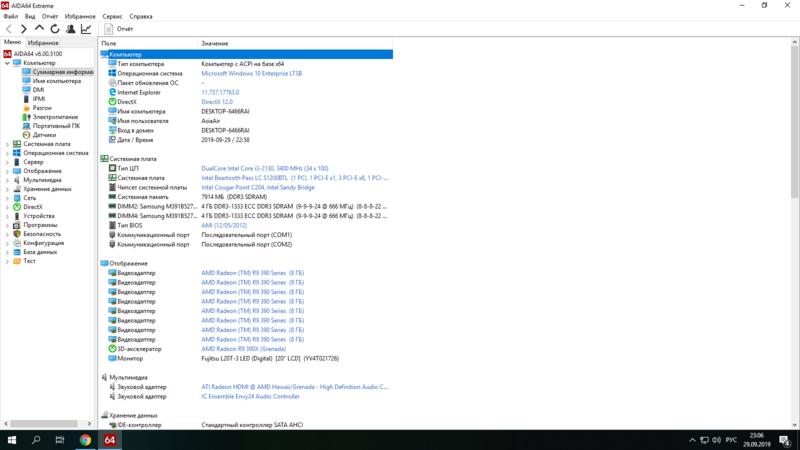
Task: Open Microsoft Windows 10 Enterprise LTSB link
Action: [252, 73]
